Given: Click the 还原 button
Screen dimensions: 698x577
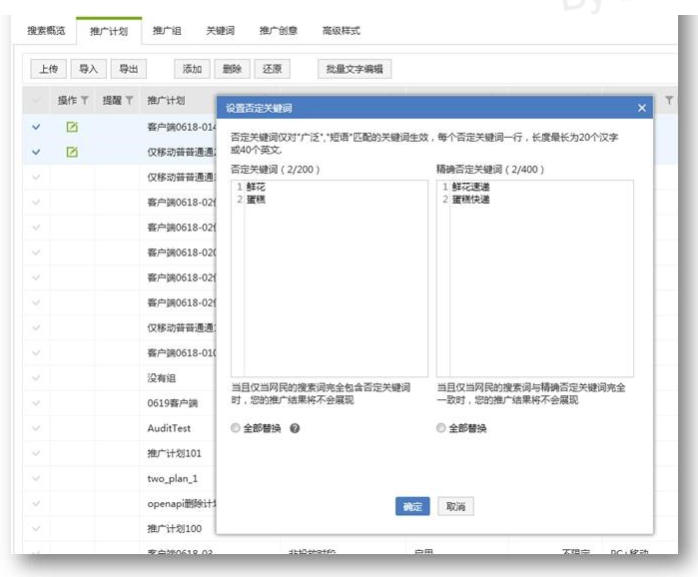Looking at the screenshot, I should coord(272,69).
